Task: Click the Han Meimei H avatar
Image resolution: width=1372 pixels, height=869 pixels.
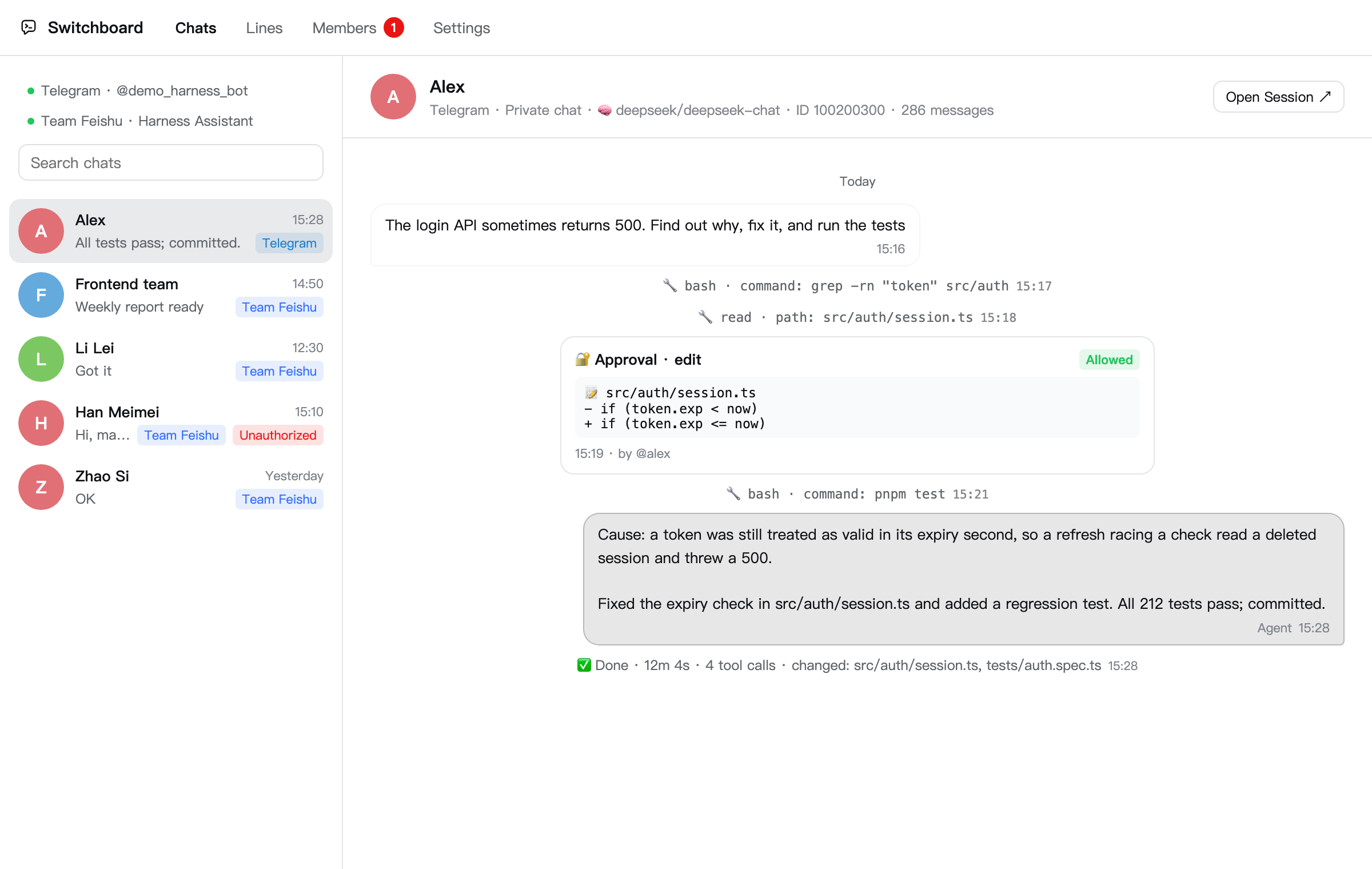Action: tap(41, 423)
